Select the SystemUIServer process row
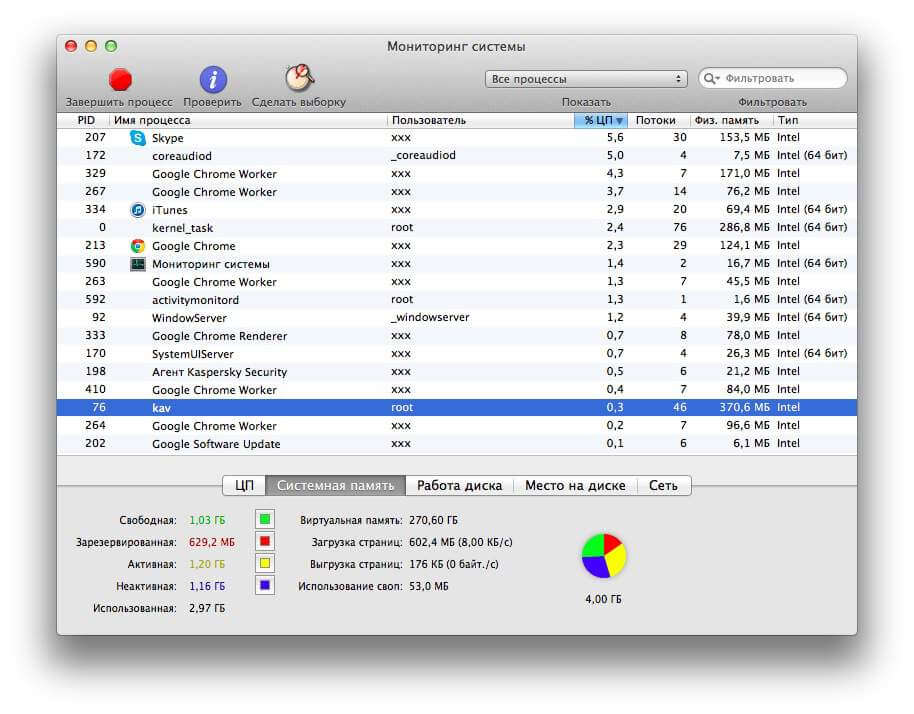This screenshot has height=714, width=914. click(457, 354)
